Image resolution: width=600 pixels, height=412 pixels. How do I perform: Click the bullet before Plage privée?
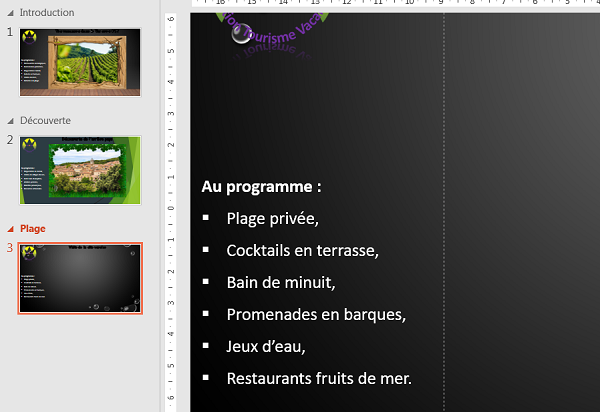point(205,218)
